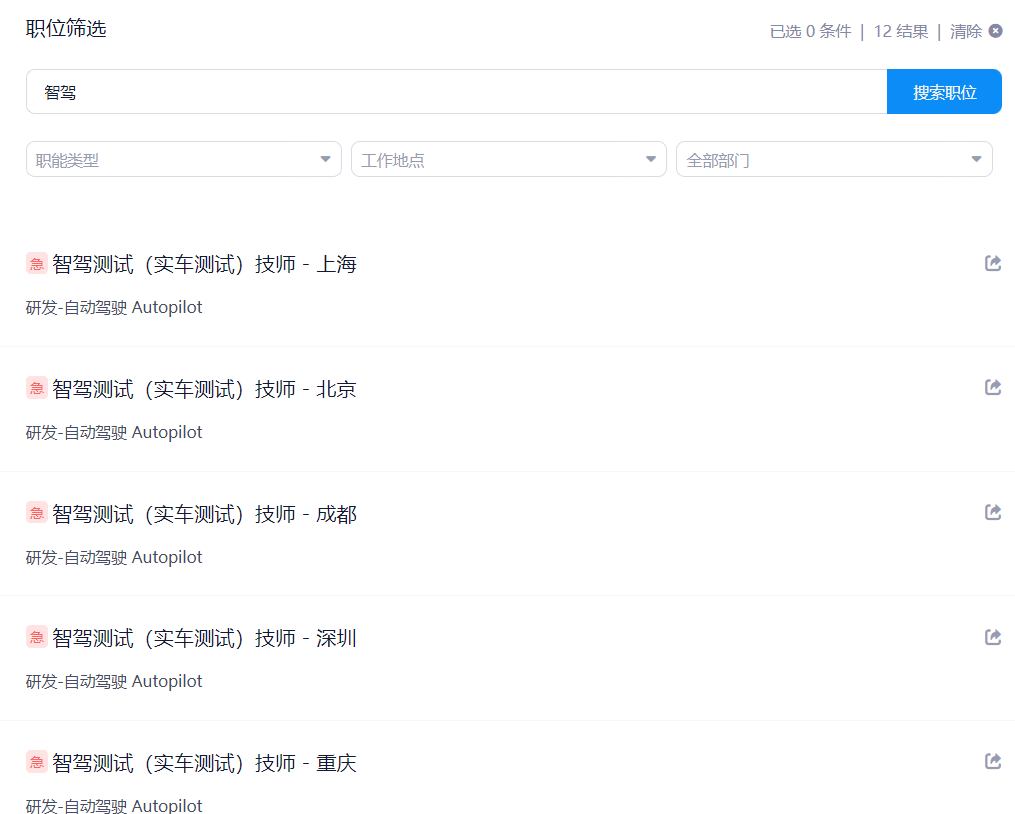
Task: Click 研发-自动驾驶 Autopilot under 北京 job
Action: pyautogui.click(x=114, y=432)
